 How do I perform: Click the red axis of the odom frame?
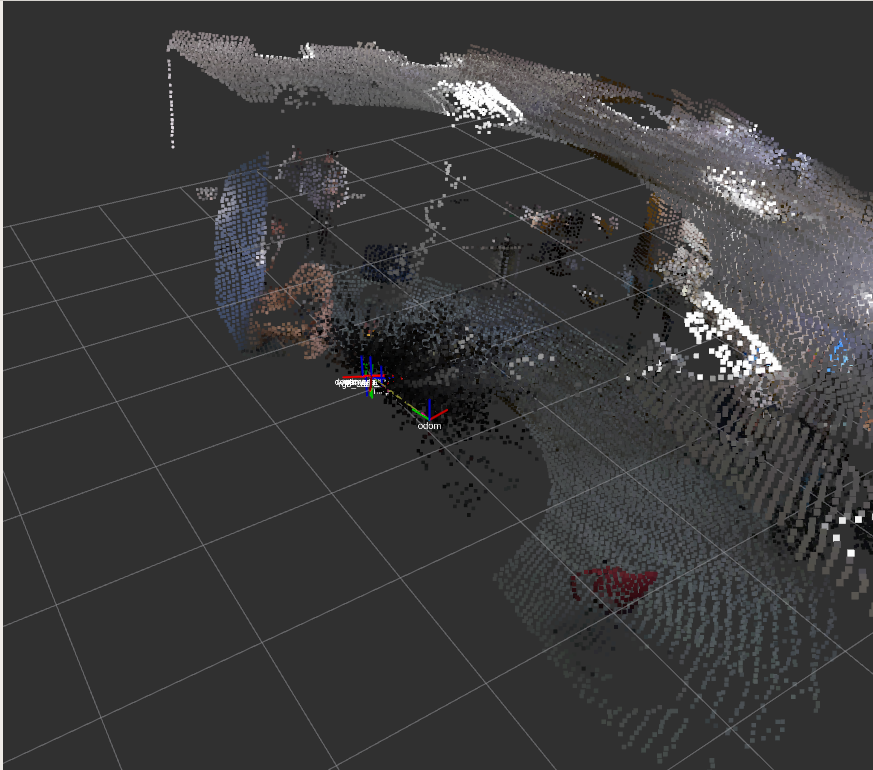point(439,412)
